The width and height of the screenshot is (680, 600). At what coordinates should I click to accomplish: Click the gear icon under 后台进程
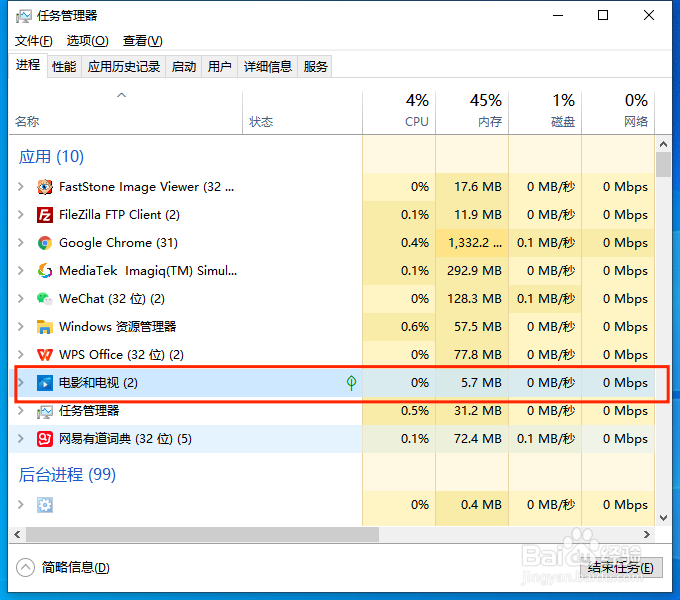tap(45, 505)
